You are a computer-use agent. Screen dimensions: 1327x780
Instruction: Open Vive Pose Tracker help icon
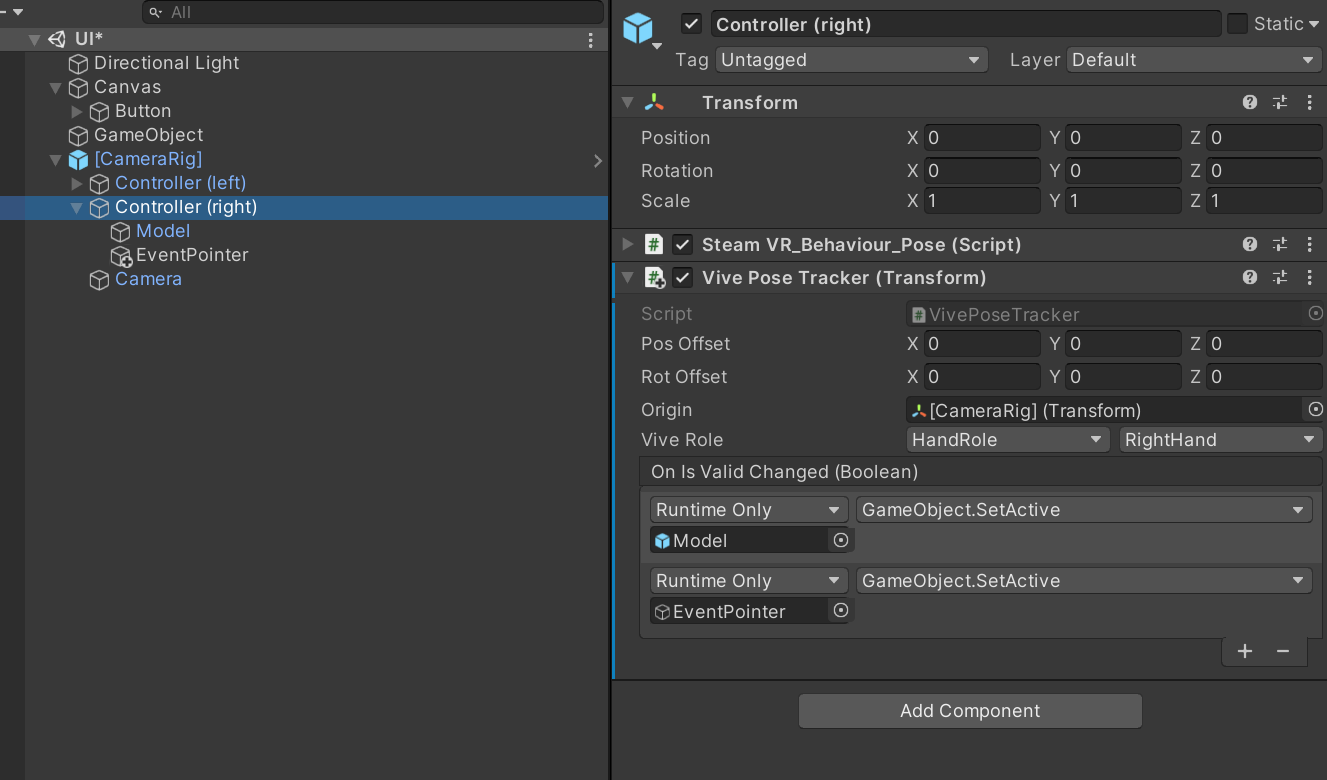pyautogui.click(x=1250, y=277)
